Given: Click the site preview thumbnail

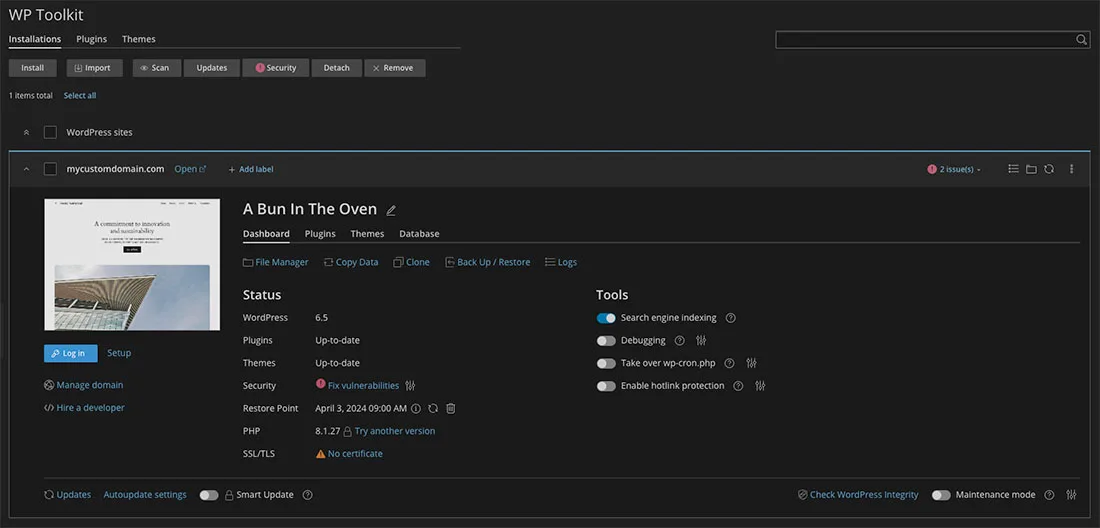Looking at the screenshot, I should [x=132, y=264].
